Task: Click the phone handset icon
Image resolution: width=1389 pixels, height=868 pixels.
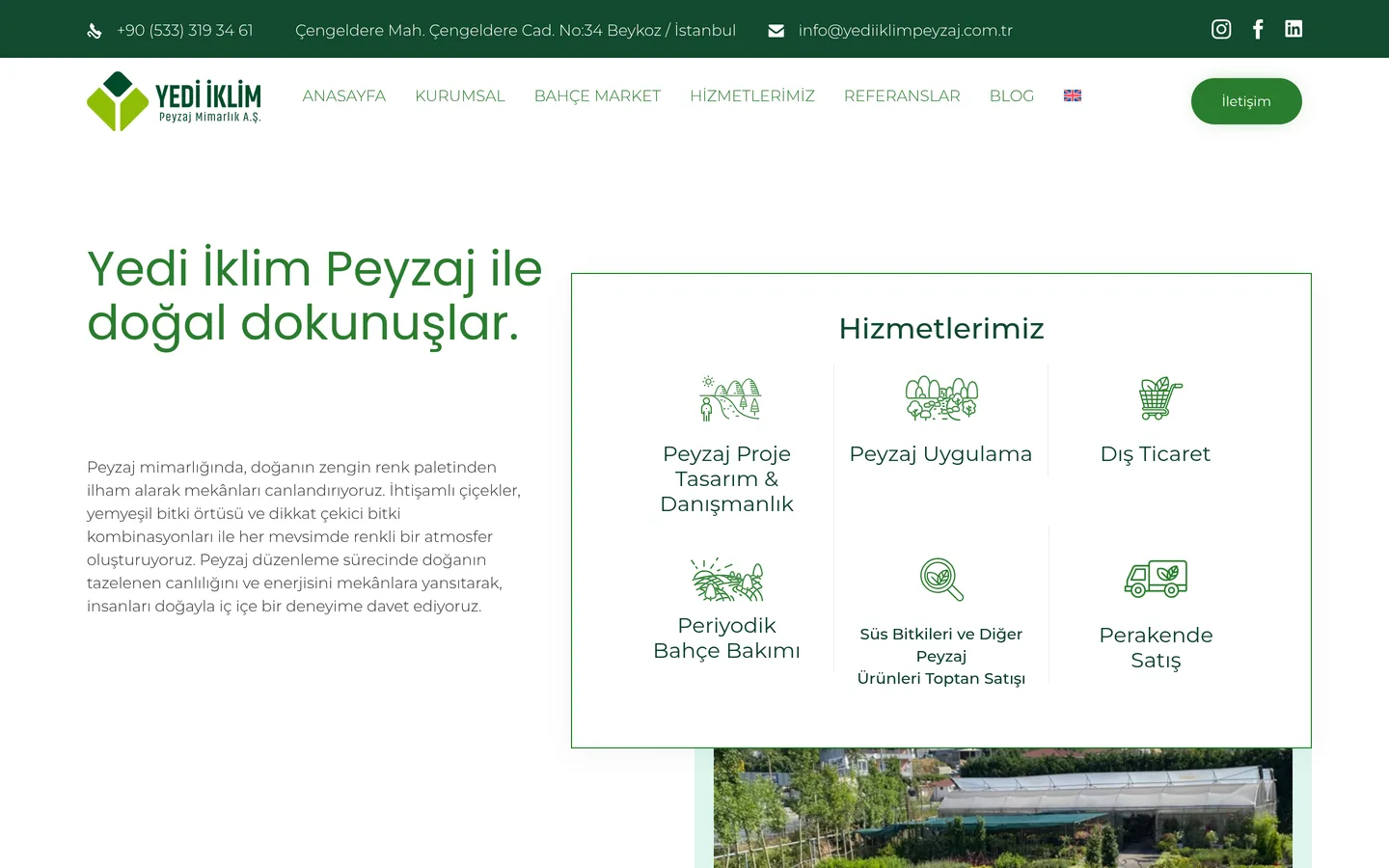Action: [x=95, y=31]
